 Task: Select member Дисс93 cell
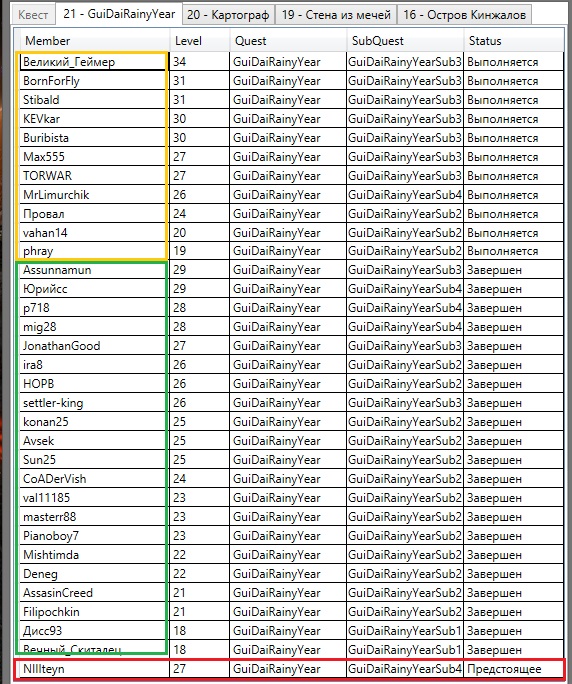coord(93,630)
